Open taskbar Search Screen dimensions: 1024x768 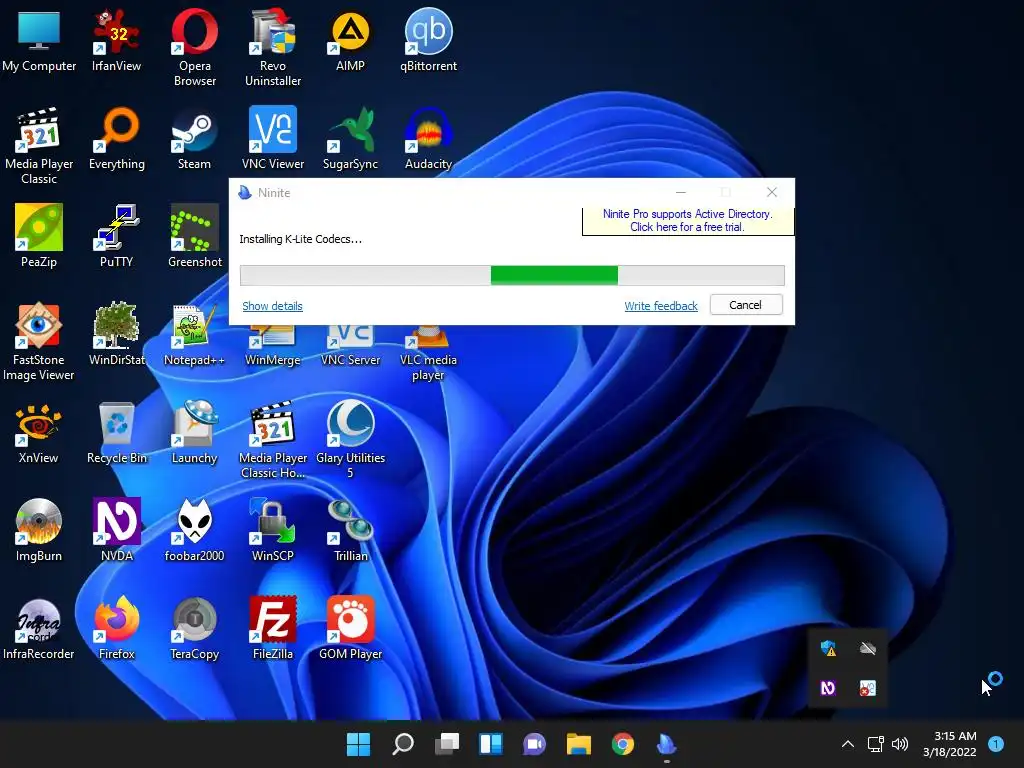403,744
